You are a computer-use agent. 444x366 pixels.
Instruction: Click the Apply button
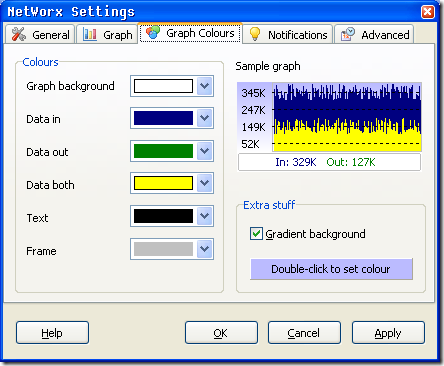(388, 333)
